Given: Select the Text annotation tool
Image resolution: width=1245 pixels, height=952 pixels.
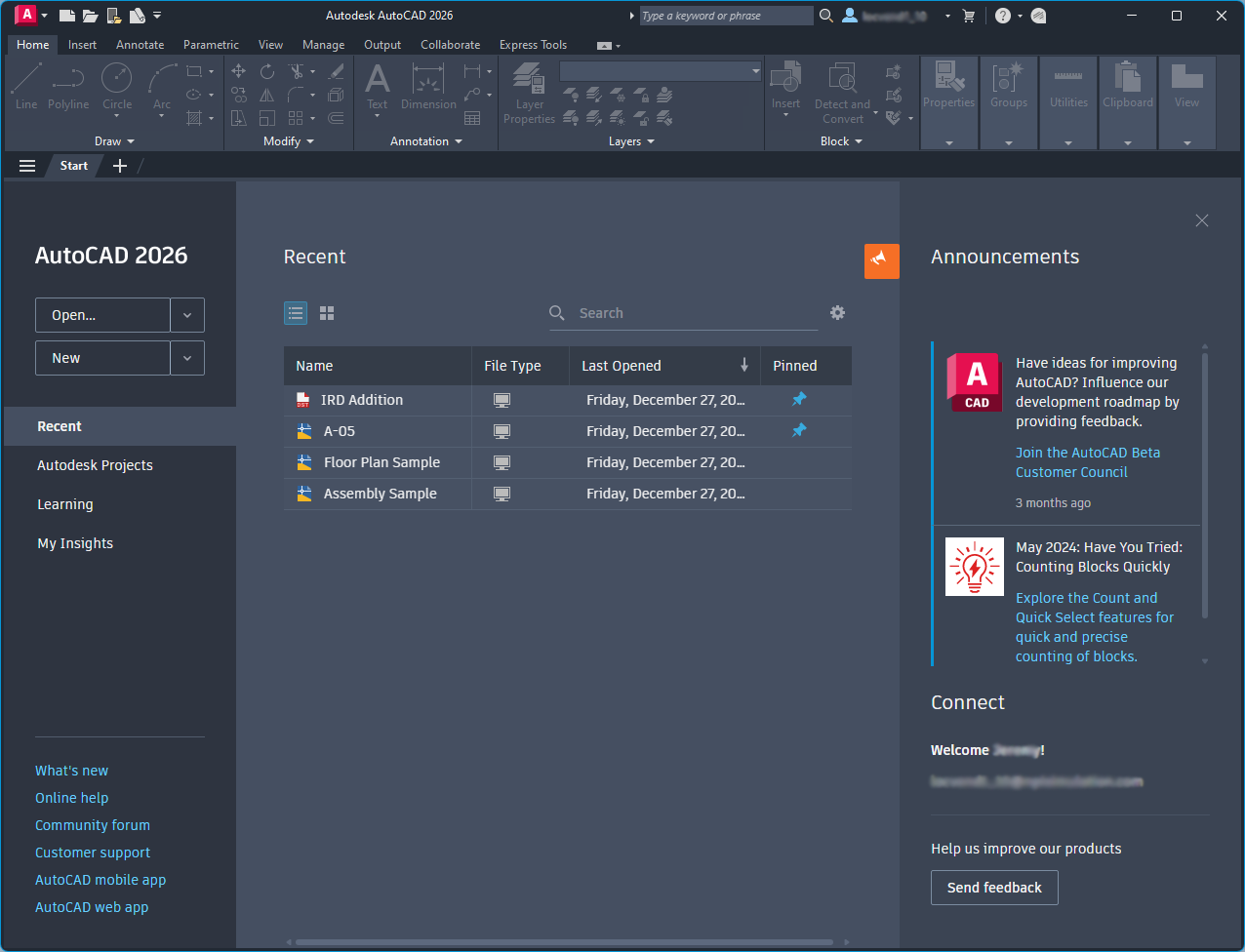Looking at the screenshot, I should click(378, 86).
